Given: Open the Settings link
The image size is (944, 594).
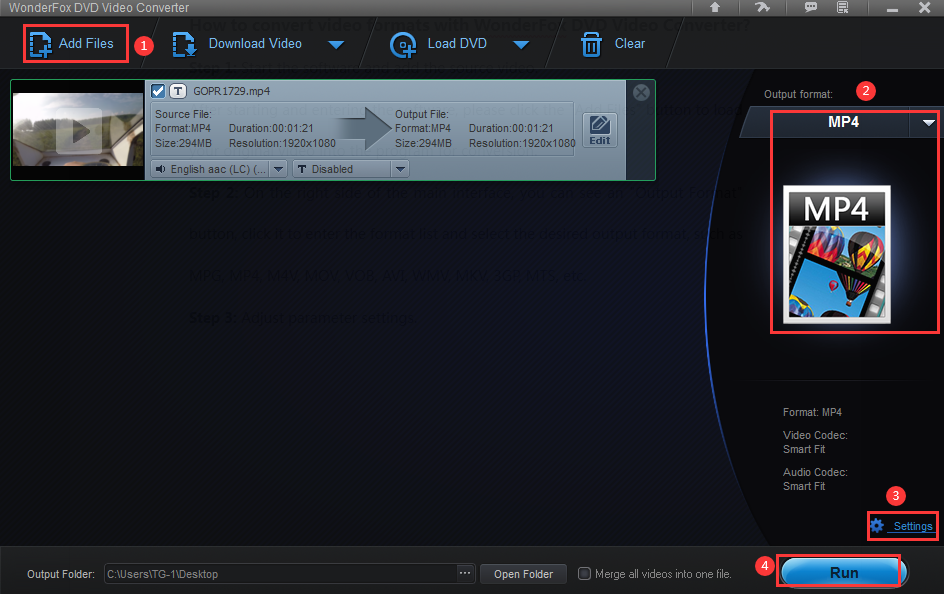Looking at the screenshot, I should [913, 526].
